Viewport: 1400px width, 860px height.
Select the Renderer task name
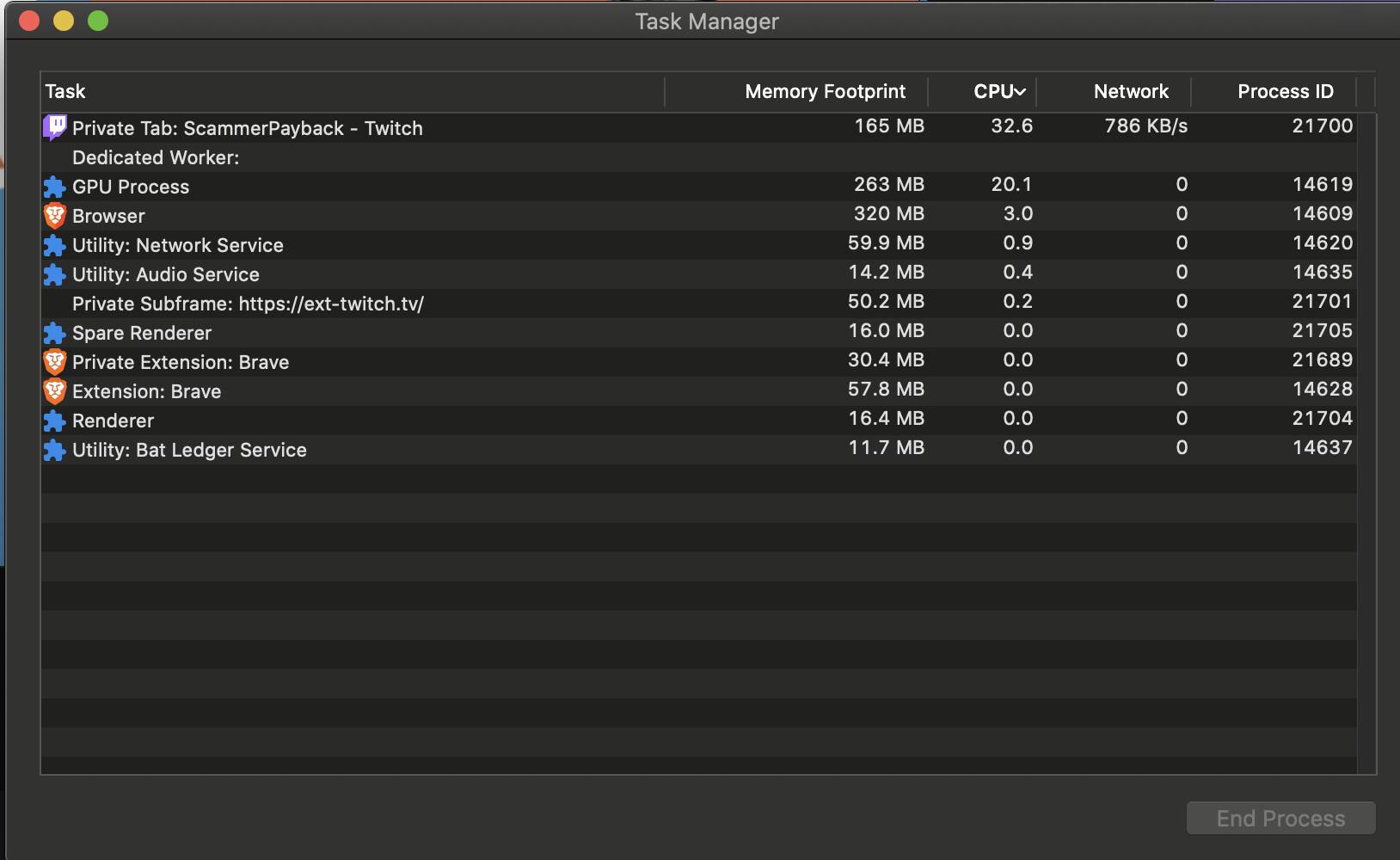114,421
